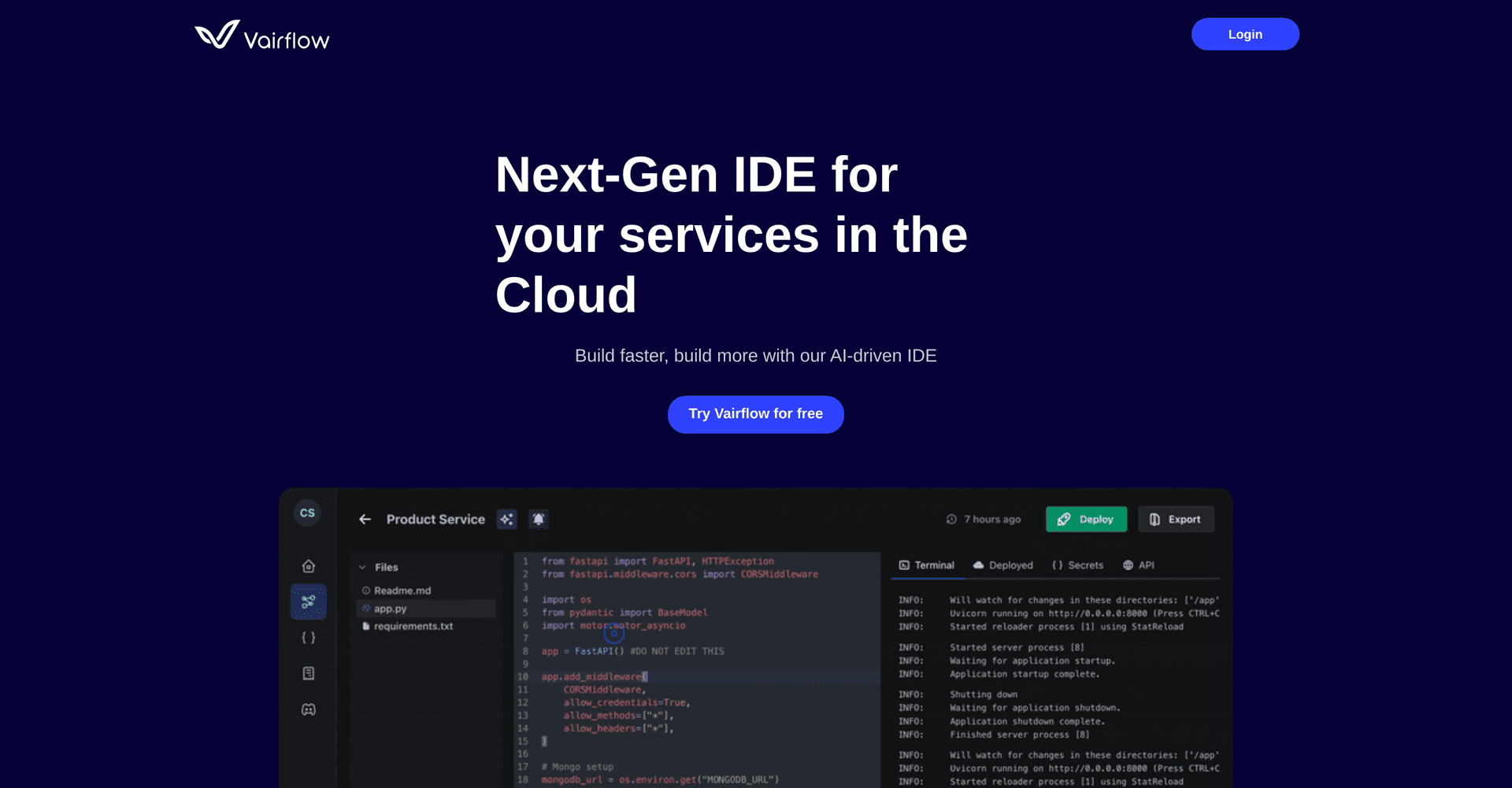Screen dimensions: 1512x788
Task: Click the Login button
Action: coord(1245,35)
